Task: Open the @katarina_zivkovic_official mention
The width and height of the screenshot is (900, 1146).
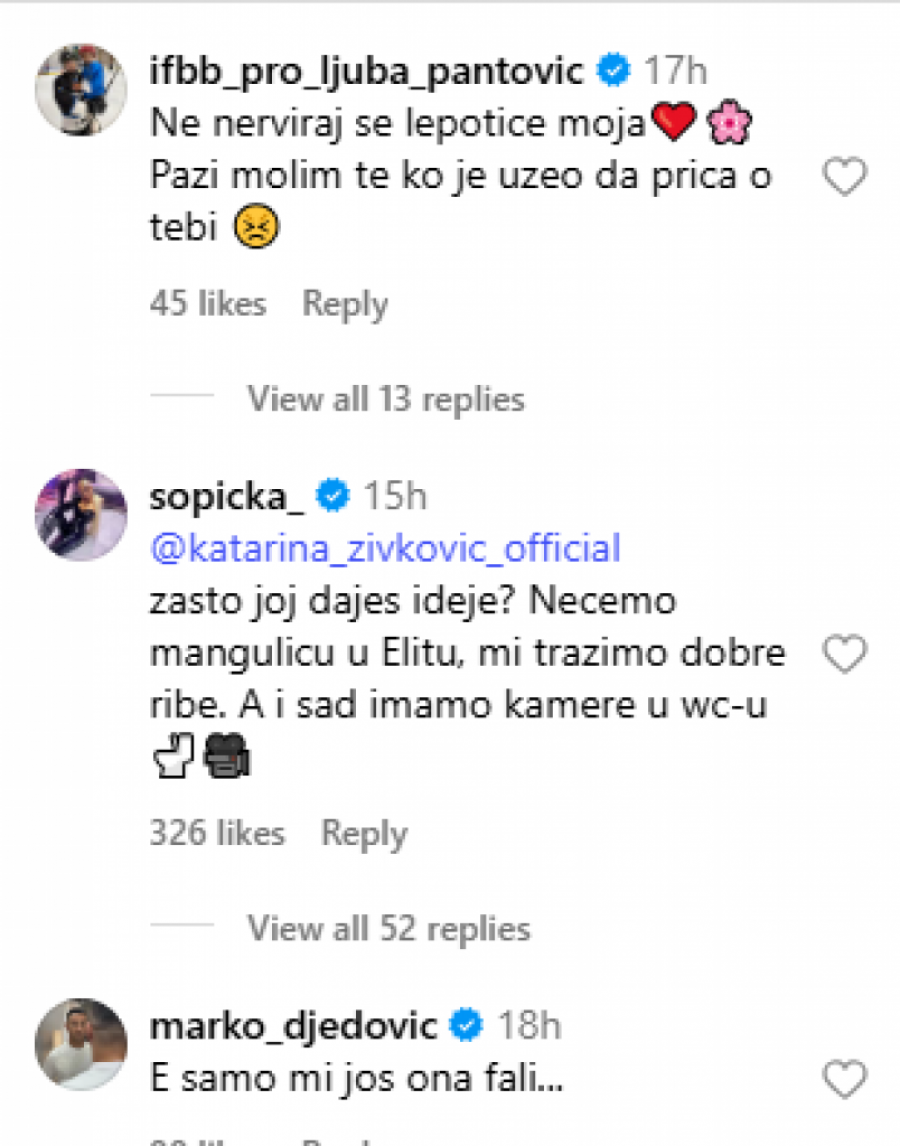Action: (x=386, y=548)
